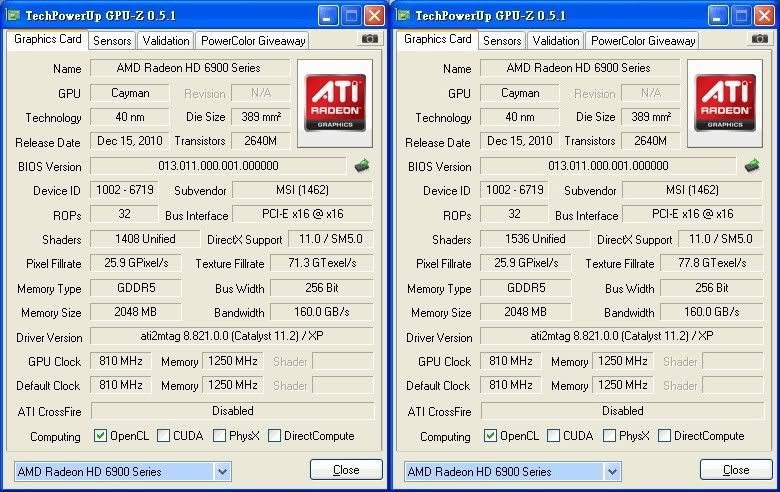
Task: Click Name field in left window
Action: (190, 68)
